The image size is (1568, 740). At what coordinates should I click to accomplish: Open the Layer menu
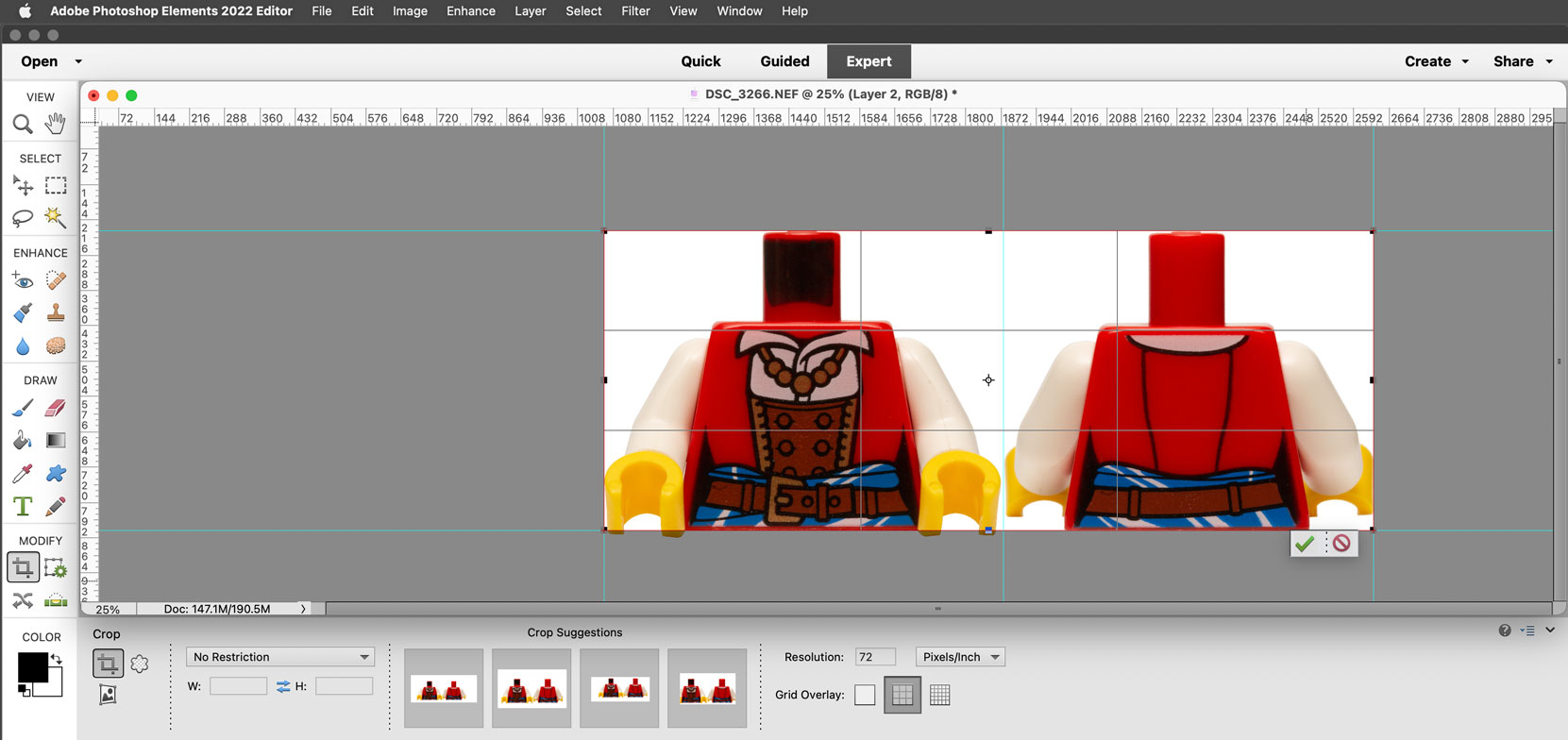pyautogui.click(x=531, y=11)
